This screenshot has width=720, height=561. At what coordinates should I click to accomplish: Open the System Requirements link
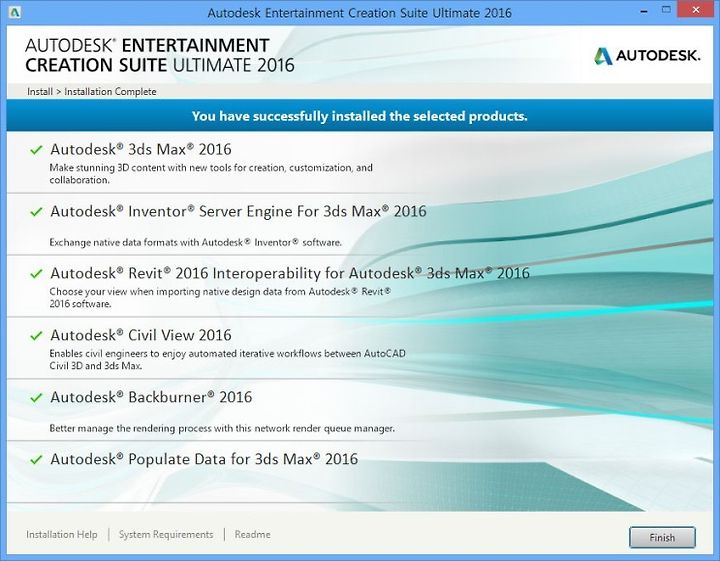(x=166, y=534)
